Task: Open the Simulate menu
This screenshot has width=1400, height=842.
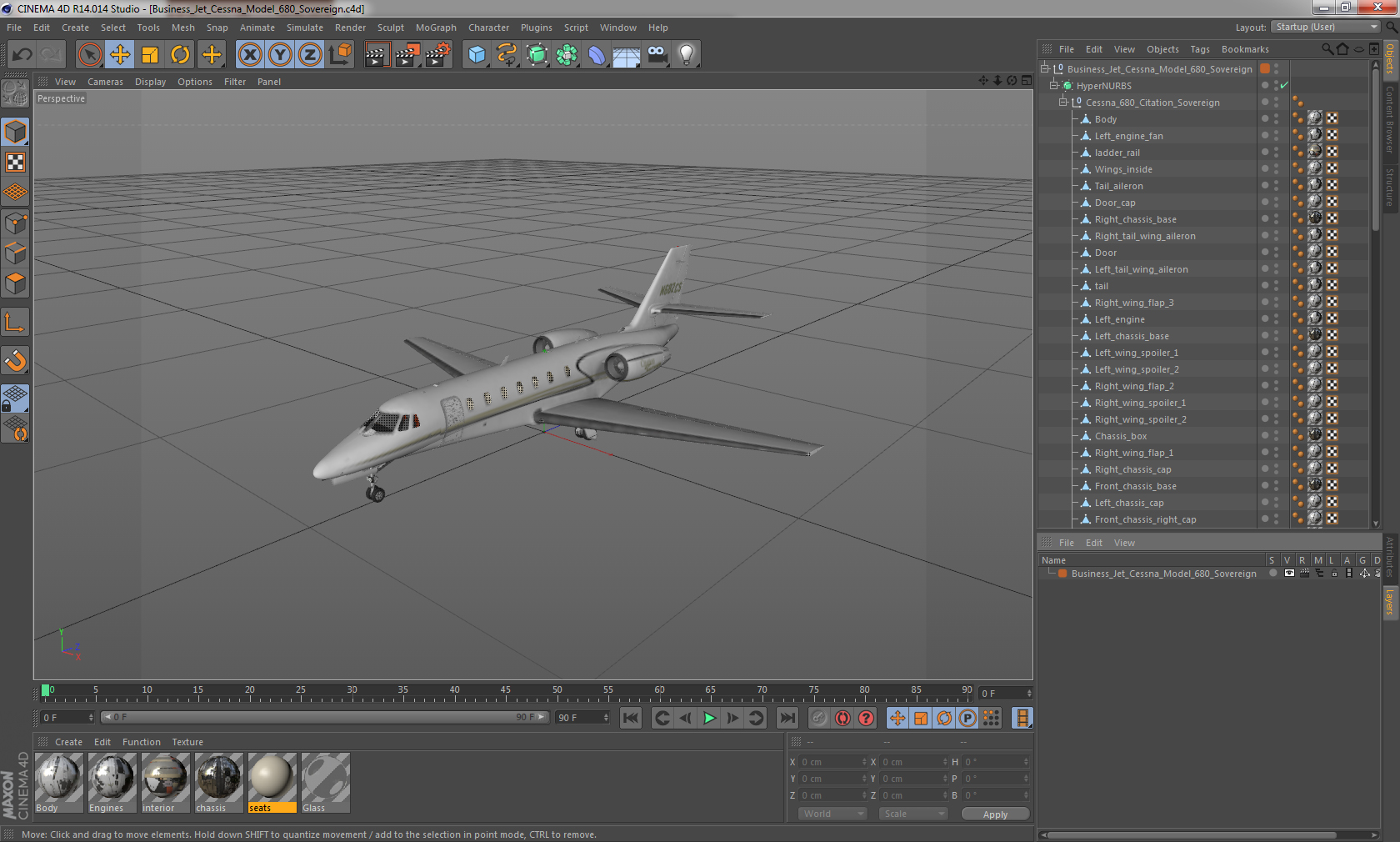Action: coord(305,28)
